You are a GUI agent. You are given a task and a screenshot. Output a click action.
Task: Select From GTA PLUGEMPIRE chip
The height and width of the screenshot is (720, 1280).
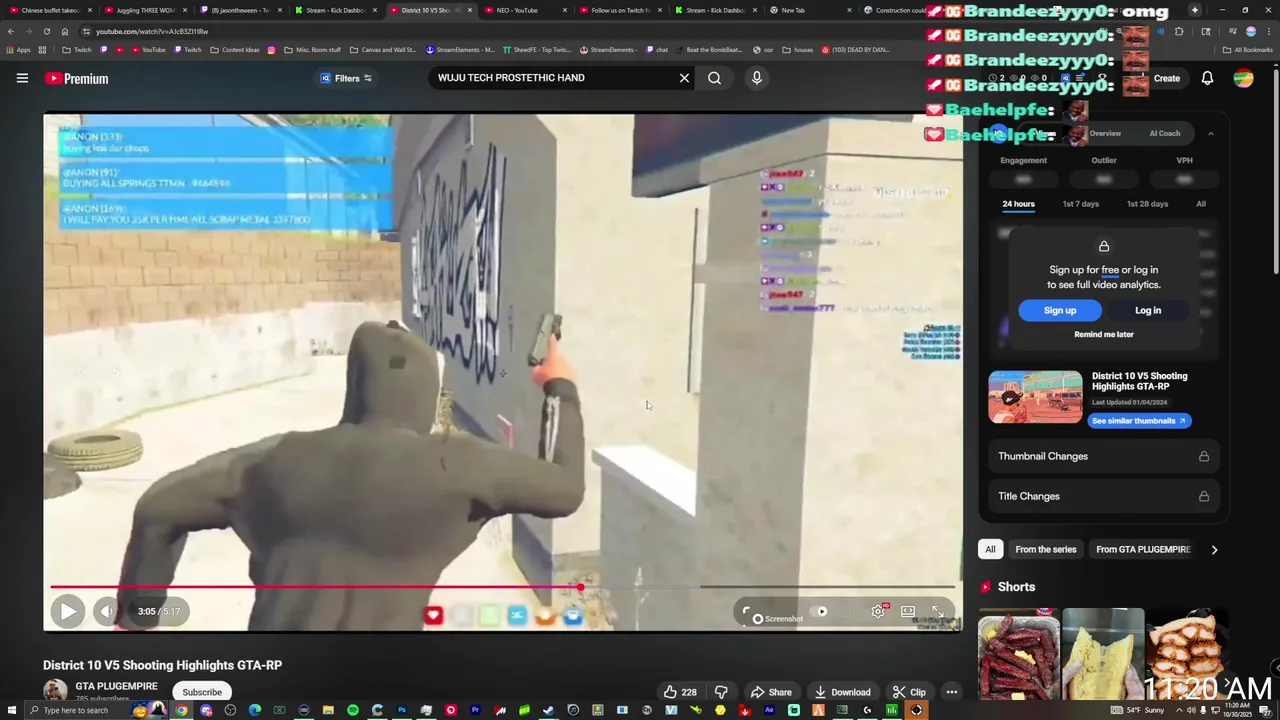tap(1143, 549)
